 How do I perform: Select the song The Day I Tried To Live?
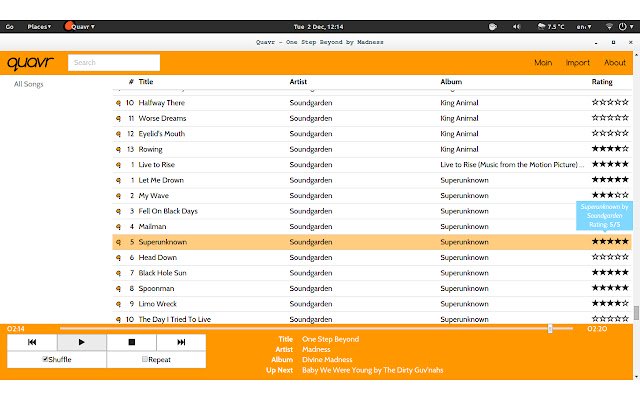[175, 320]
